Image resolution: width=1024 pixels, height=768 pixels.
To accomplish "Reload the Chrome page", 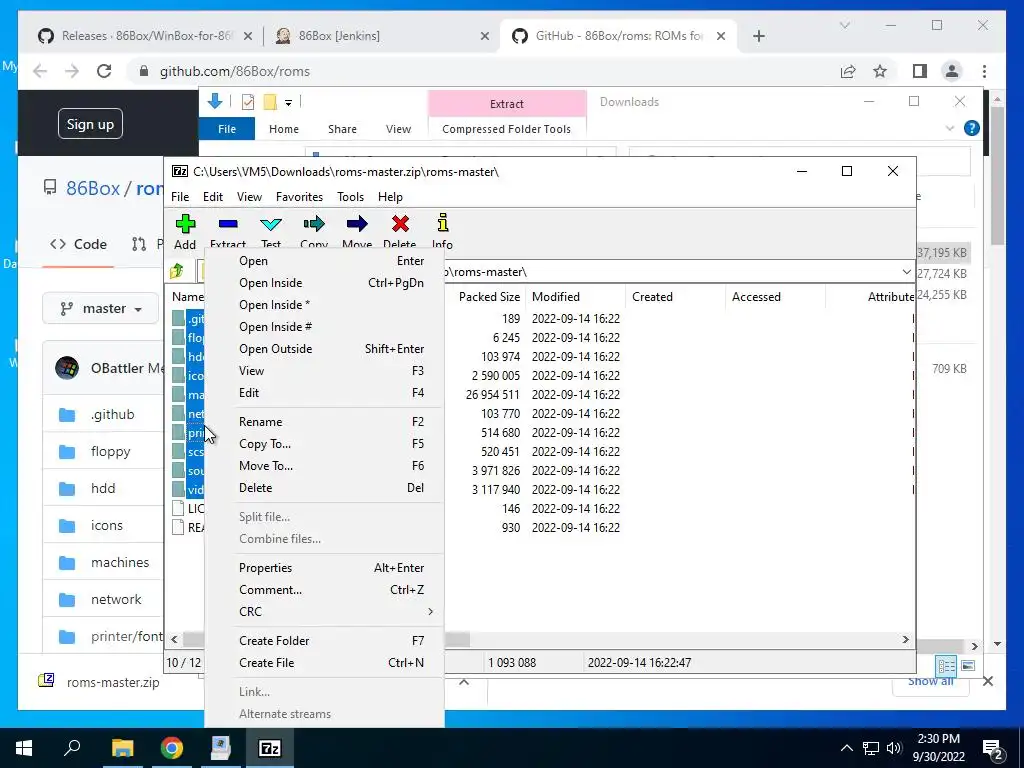I will (x=104, y=71).
